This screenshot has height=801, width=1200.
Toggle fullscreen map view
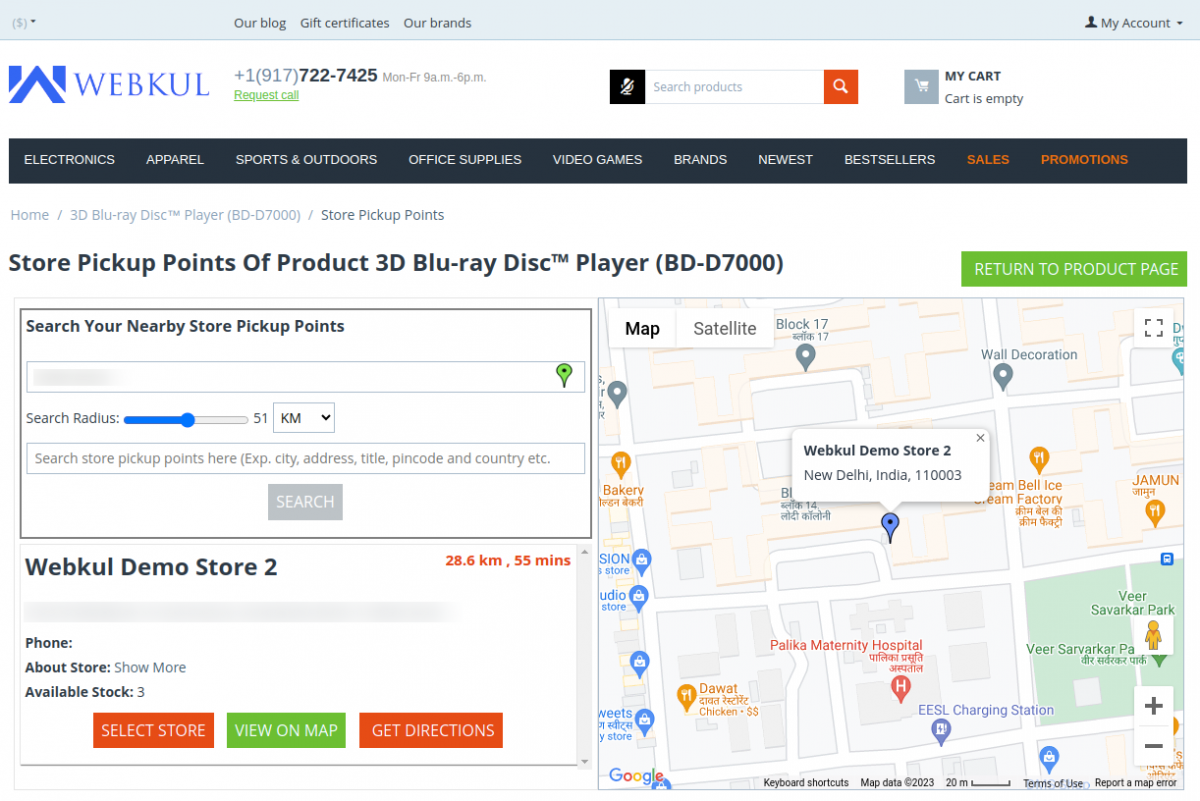(1153, 328)
